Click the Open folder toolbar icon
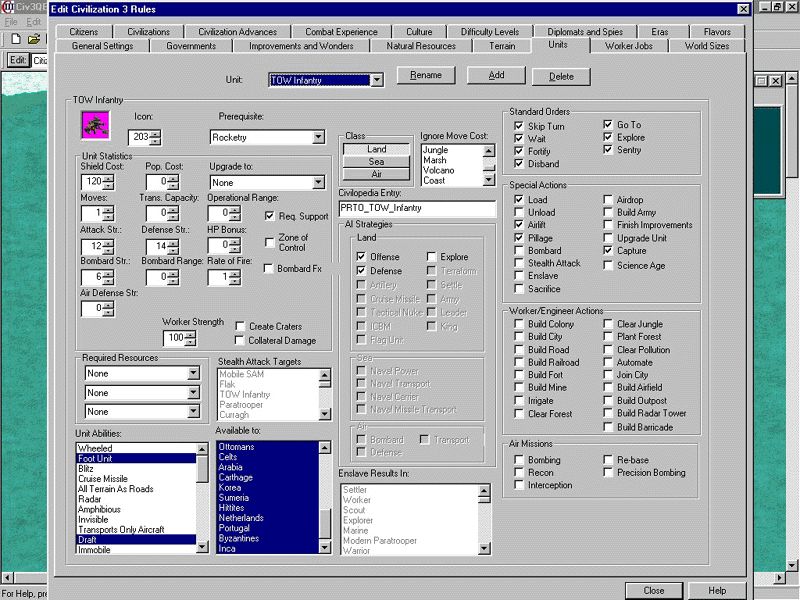The height and width of the screenshot is (600, 800). 34,38
